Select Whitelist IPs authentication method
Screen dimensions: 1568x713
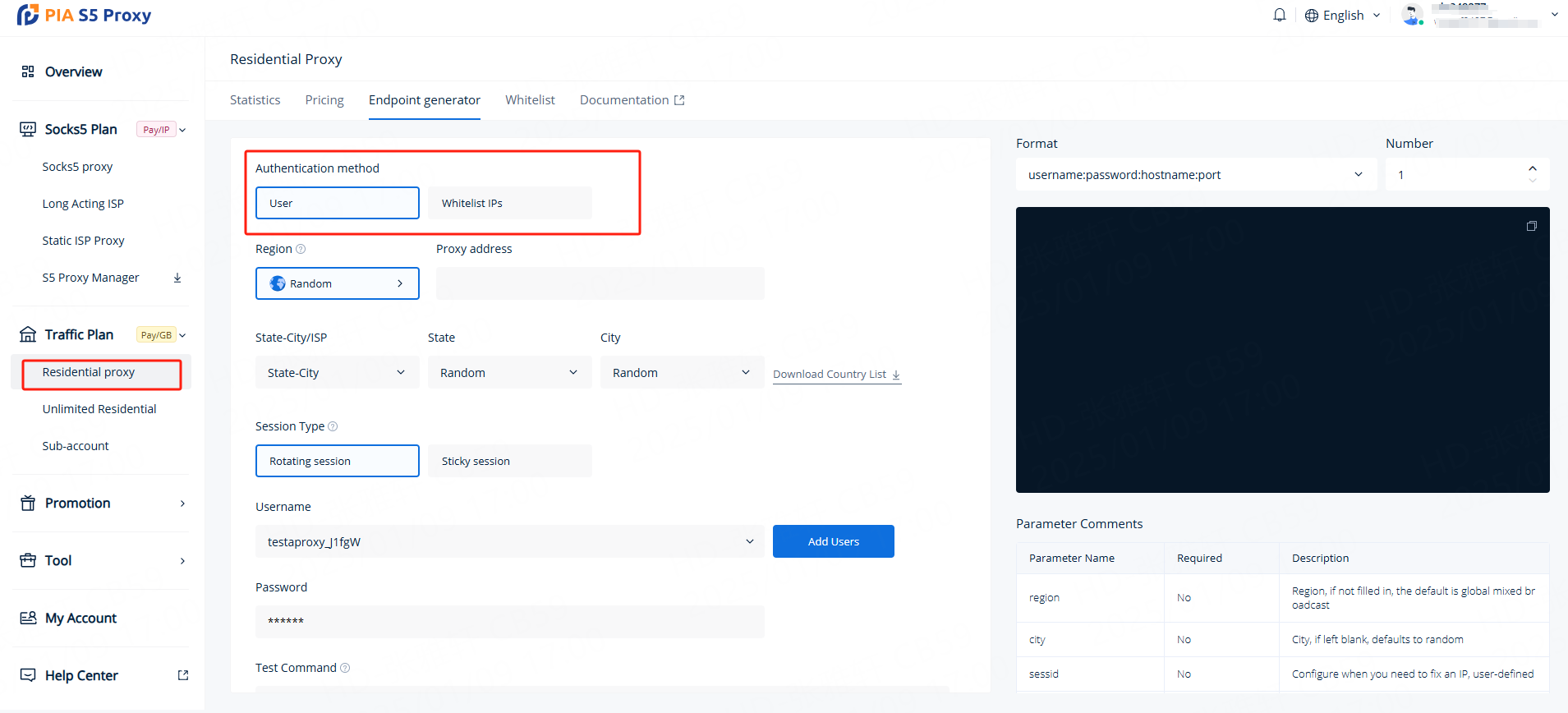pos(509,203)
